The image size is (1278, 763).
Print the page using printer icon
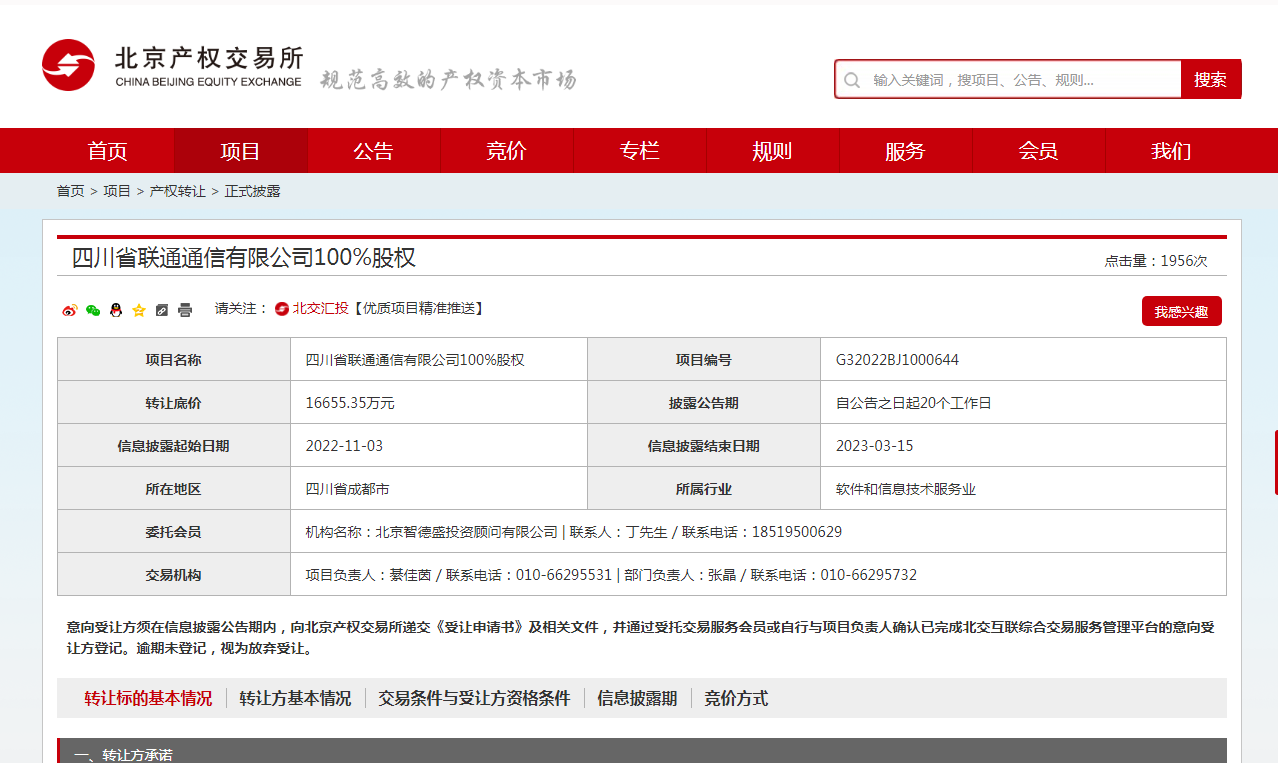(x=185, y=310)
